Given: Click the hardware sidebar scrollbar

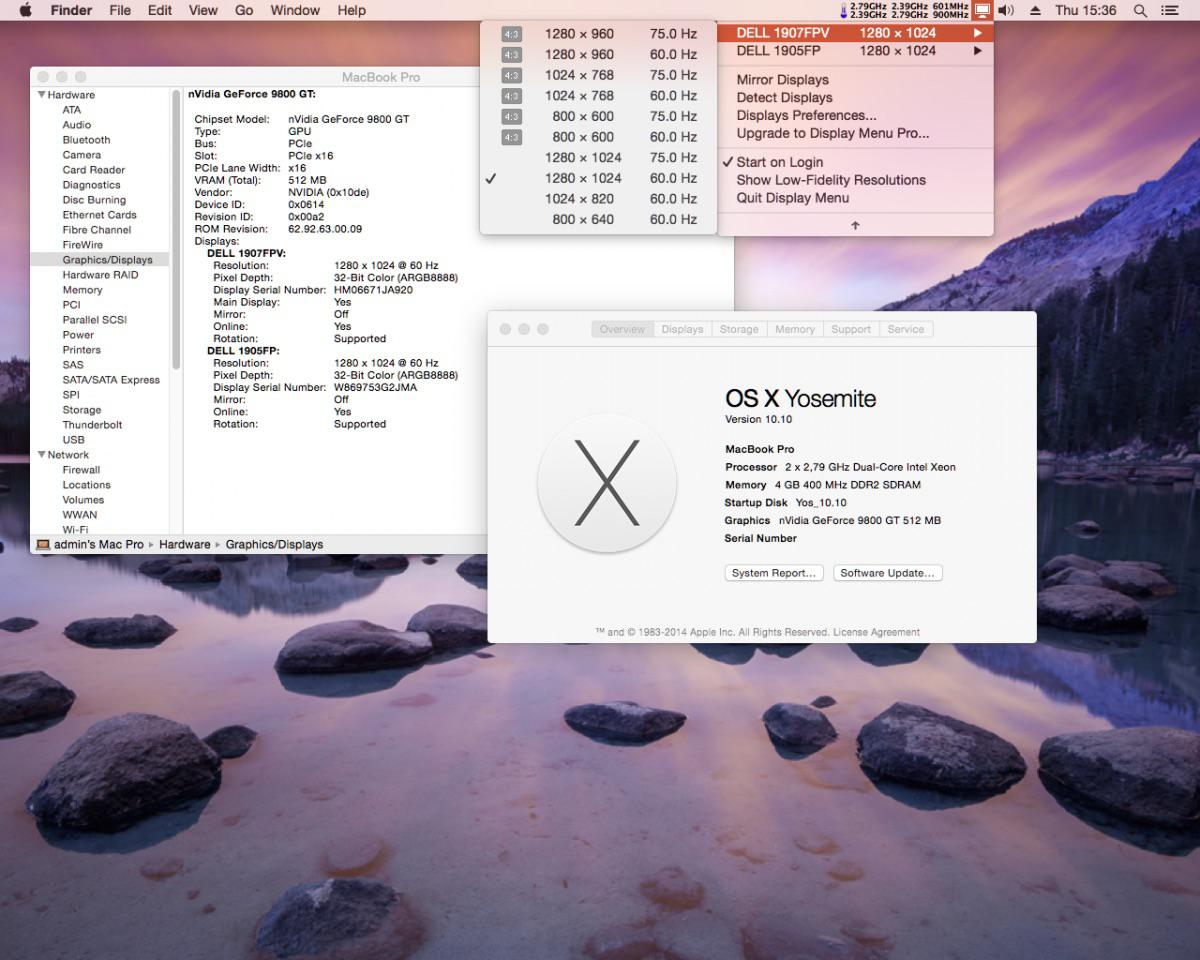Looking at the screenshot, I should click(x=176, y=230).
